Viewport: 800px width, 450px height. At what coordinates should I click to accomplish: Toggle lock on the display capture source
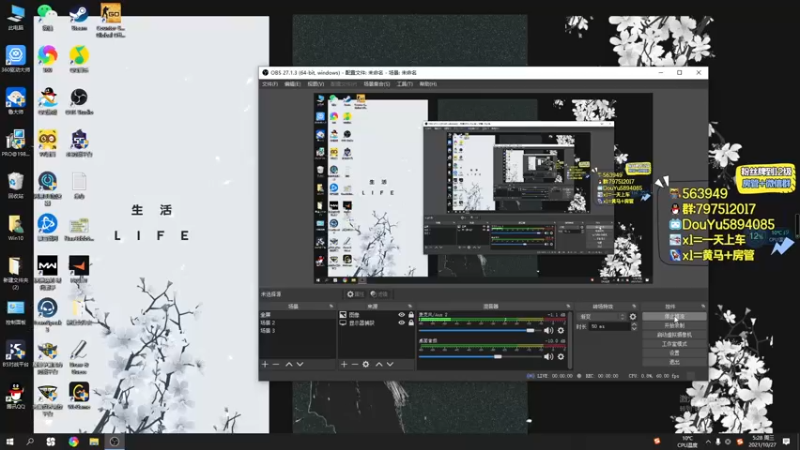[411, 323]
